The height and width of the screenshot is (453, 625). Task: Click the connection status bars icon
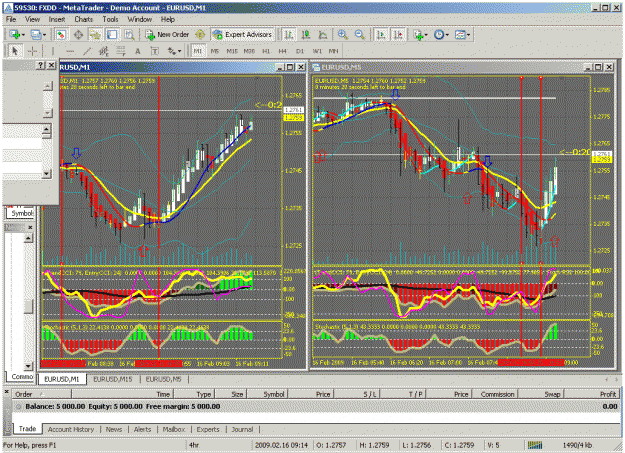tap(535, 445)
